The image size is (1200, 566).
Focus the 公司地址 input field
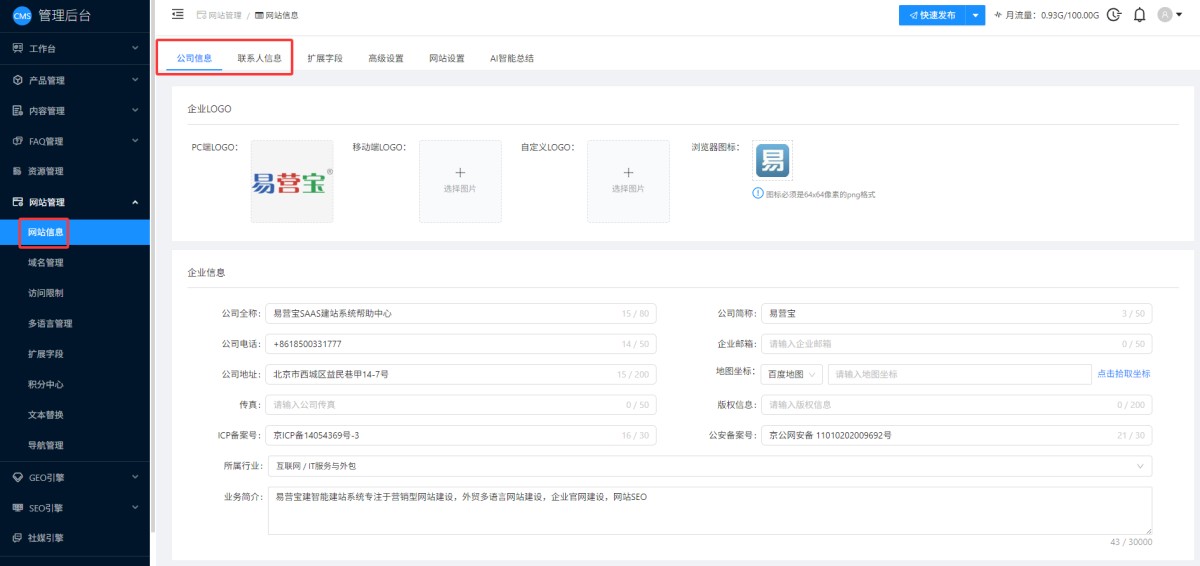click(x=461, y=374)
